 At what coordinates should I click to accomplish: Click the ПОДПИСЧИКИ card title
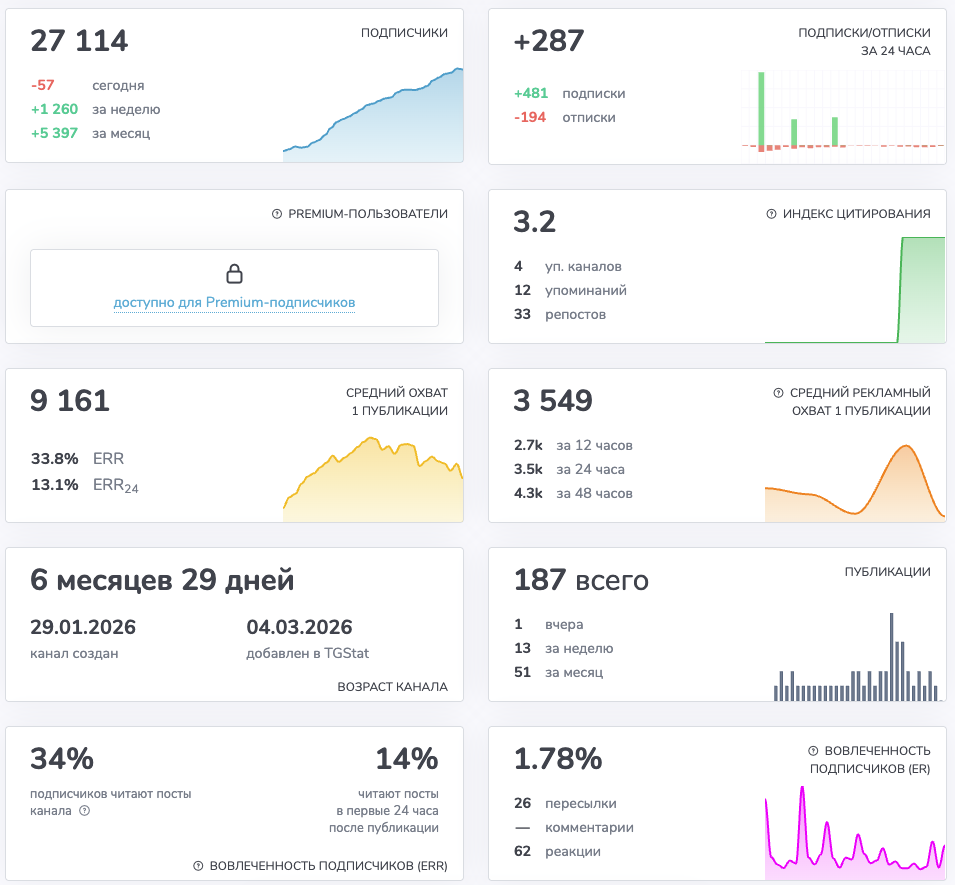pos(404,33)
